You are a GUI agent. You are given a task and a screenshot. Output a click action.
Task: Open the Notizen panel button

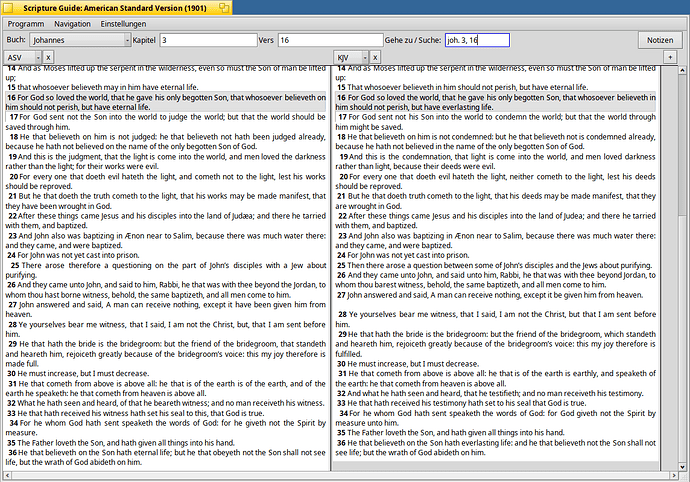[x=660, y=40]
